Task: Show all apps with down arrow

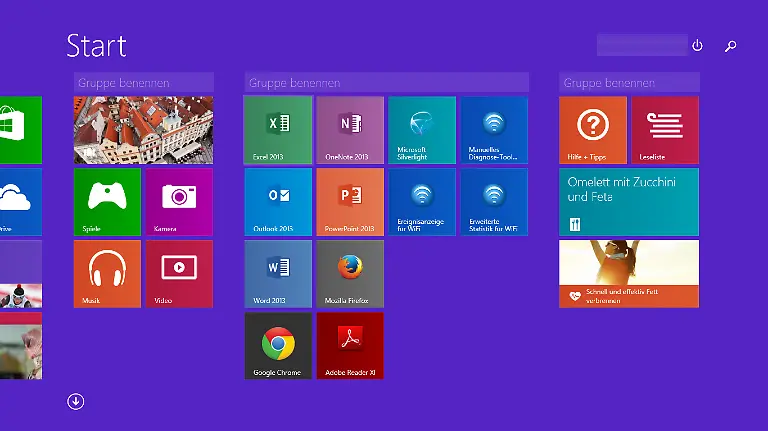Action: click(75, 402)
